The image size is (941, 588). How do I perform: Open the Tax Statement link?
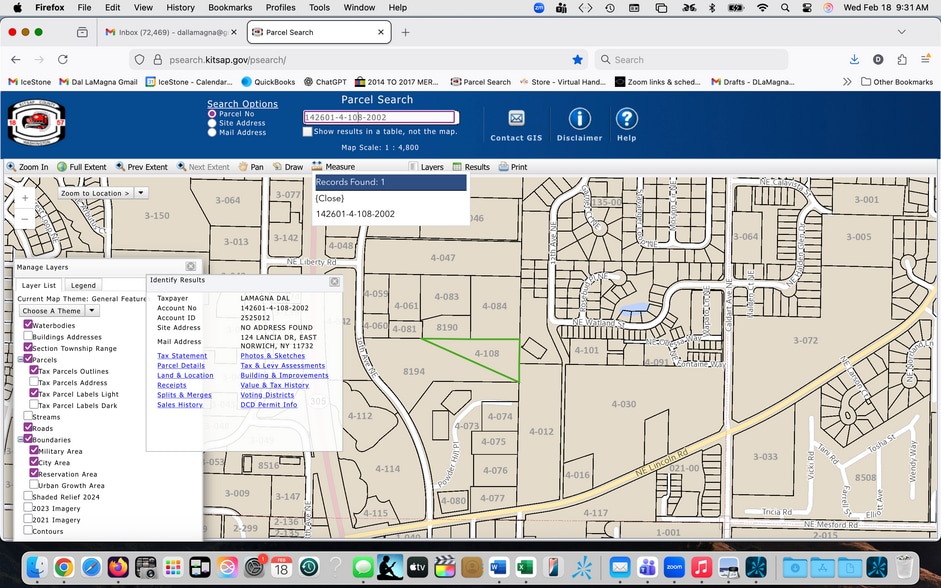pos(182,356)
